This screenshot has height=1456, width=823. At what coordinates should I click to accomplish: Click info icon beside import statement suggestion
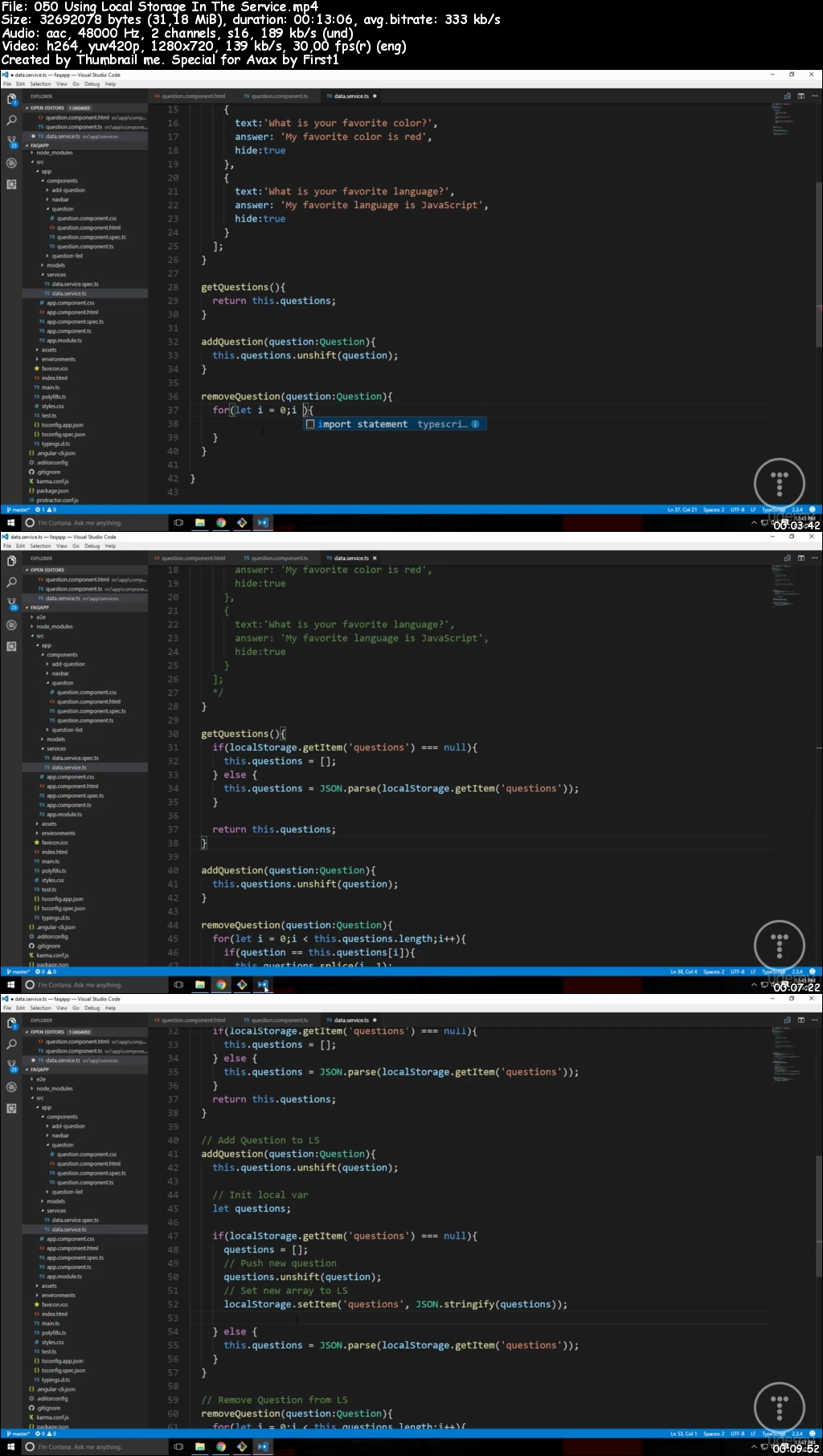[x=475, y=424]
